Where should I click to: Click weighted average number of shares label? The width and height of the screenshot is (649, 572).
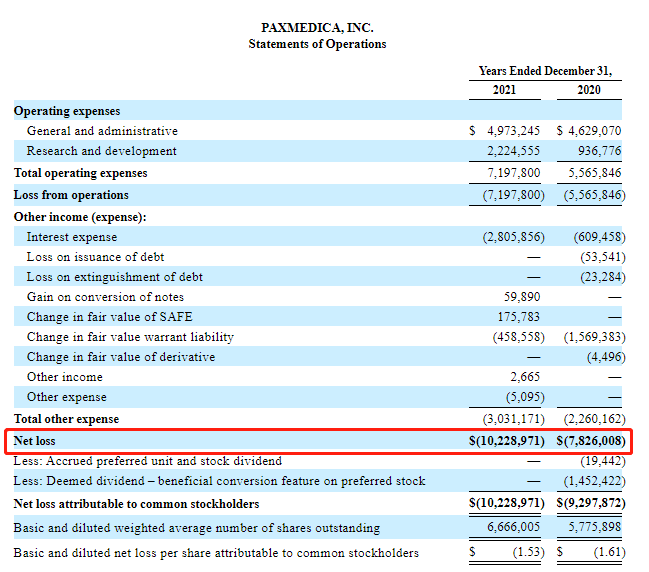click(197, 528)
